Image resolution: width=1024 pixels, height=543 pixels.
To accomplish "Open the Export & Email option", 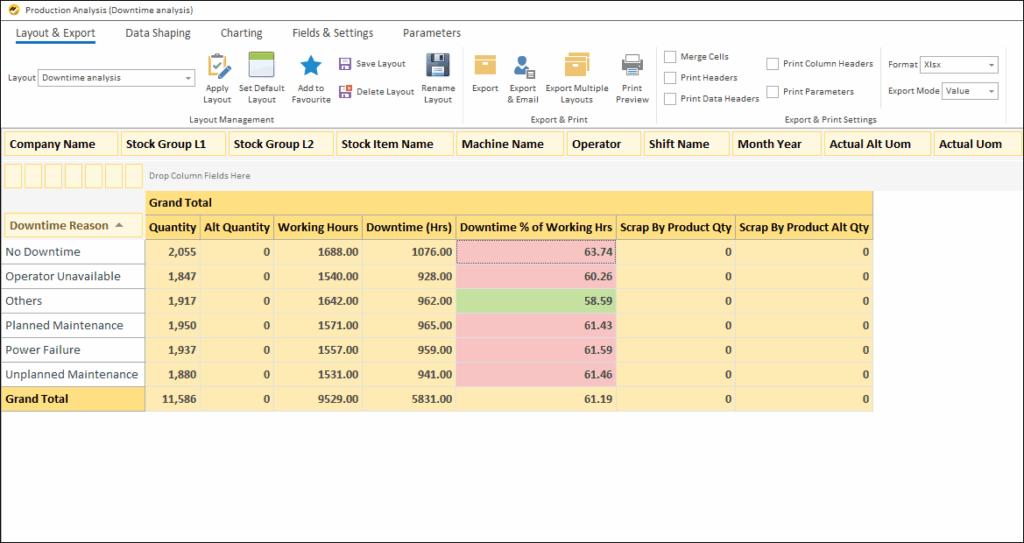I will pyautogui.click(x=523, y=67).
